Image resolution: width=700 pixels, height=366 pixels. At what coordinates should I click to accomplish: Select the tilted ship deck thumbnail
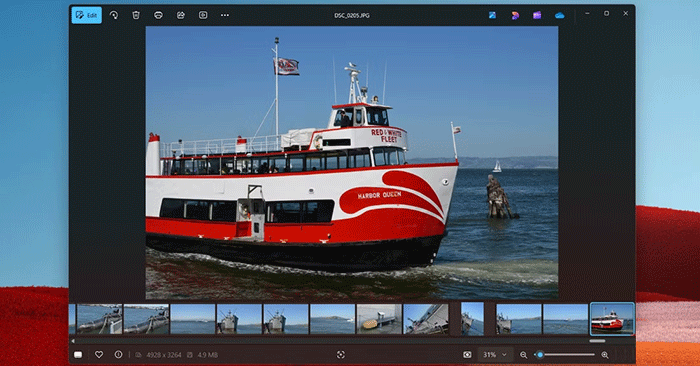click(x=426, y=319)
